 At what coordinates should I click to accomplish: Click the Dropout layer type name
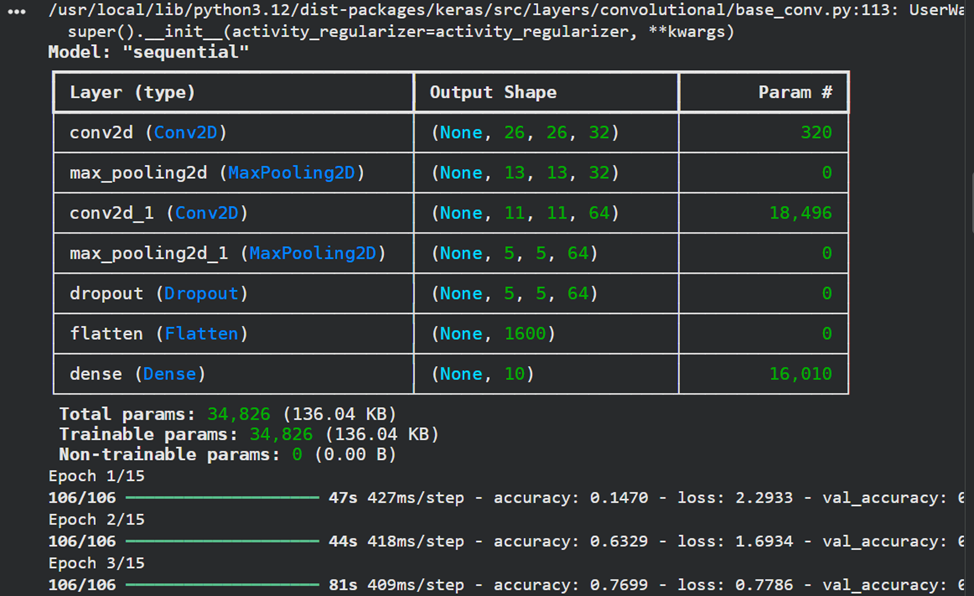pyautogui.click(x=201, y=294)
